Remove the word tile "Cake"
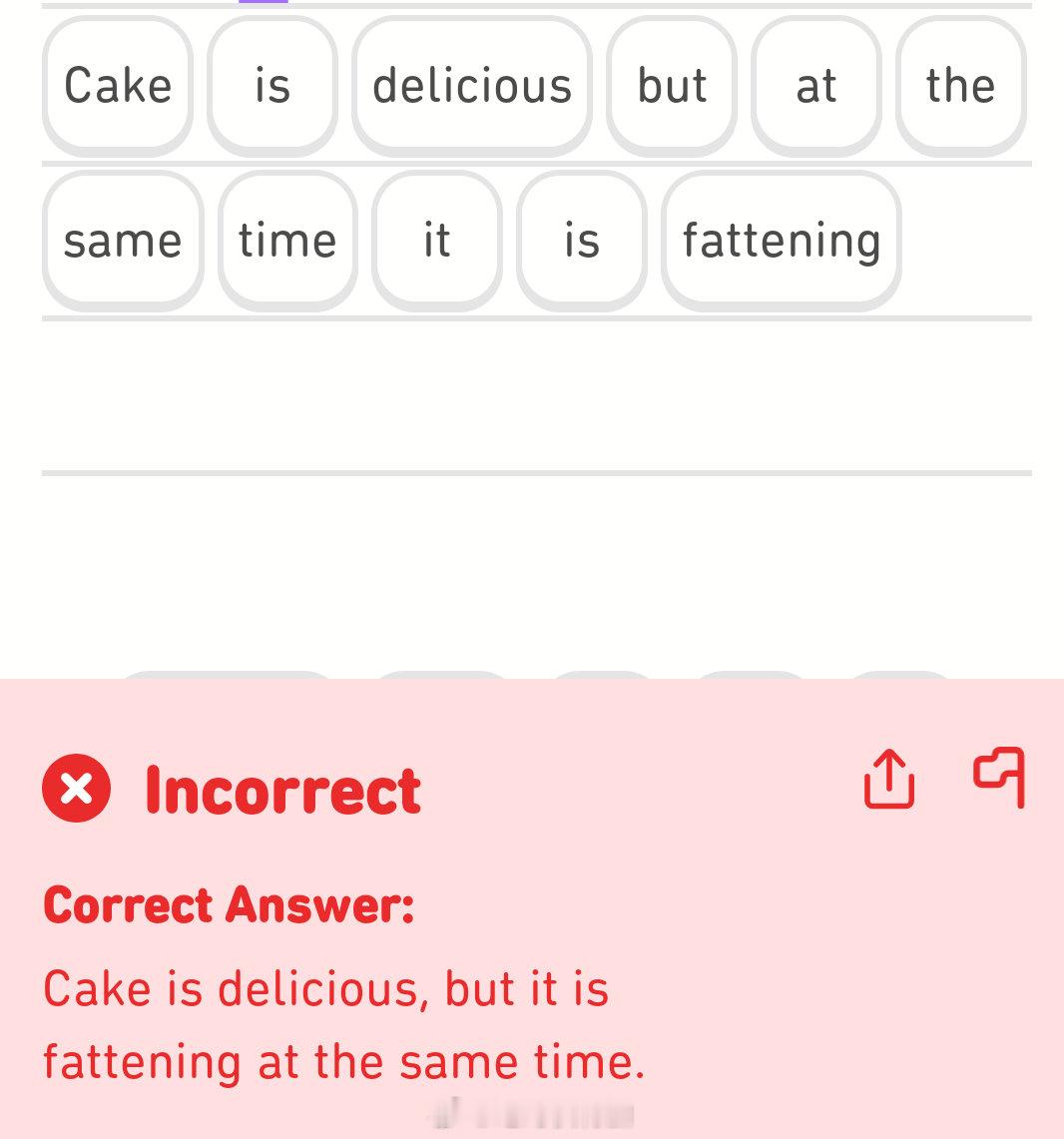The image size is (1064, 1139). (118, 86)
